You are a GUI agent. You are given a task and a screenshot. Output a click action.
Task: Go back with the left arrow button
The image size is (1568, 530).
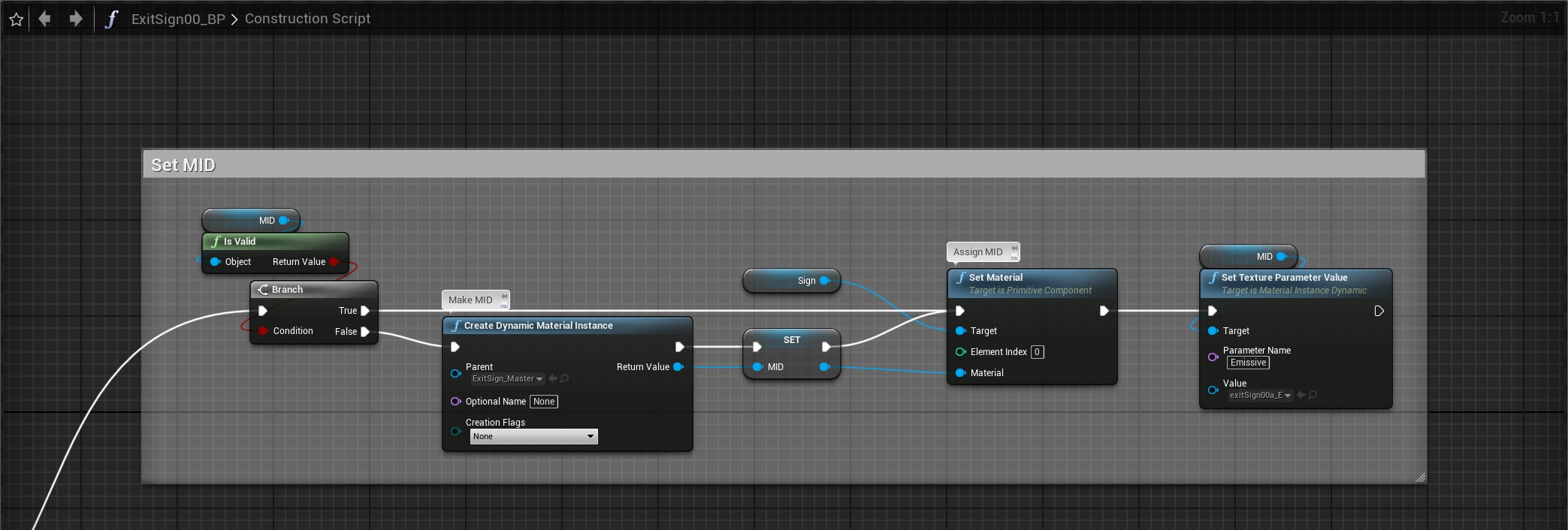point(45,18)
